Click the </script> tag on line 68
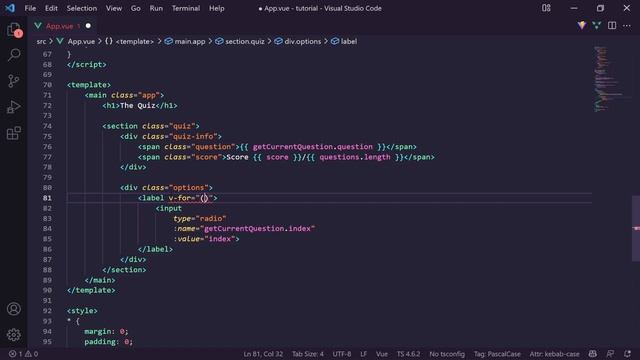This screenshot has width=640, height=360. click(x=87, y=64)
